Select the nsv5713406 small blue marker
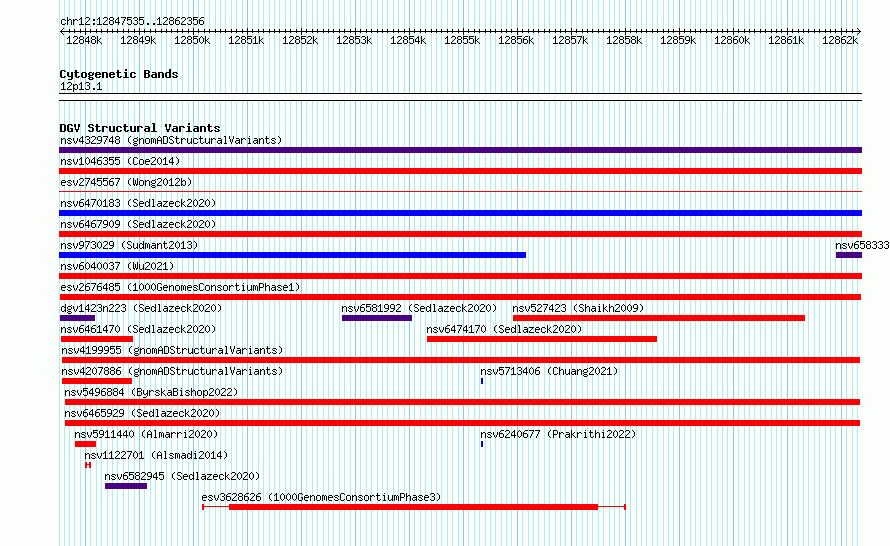The height and width of the screenshot is (546, 890). (x=482, y=381)
